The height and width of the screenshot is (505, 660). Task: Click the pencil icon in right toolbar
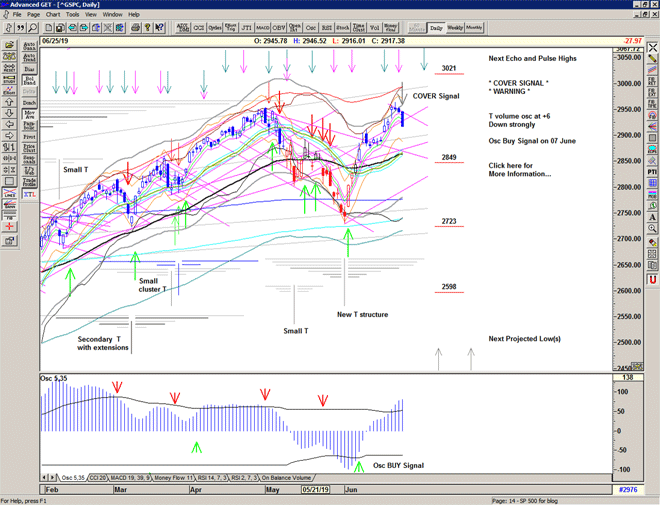click(x=652, y=58)
